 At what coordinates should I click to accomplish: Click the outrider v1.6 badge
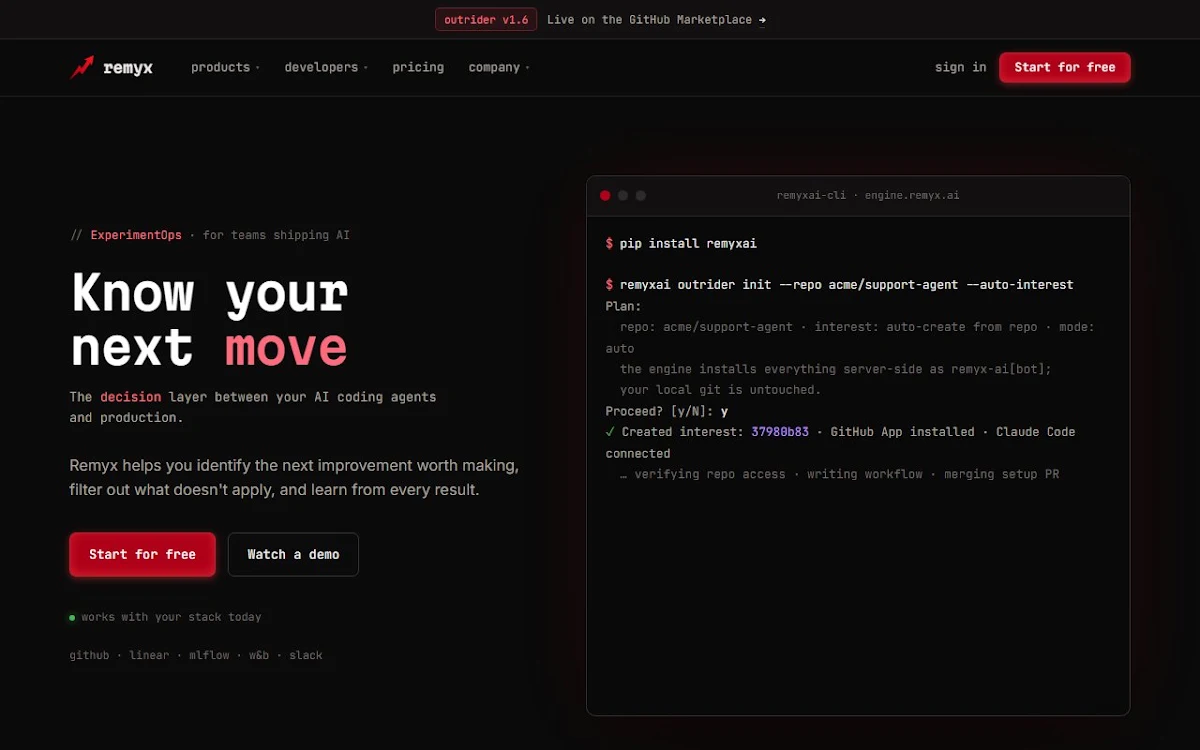tap(486, 19)
